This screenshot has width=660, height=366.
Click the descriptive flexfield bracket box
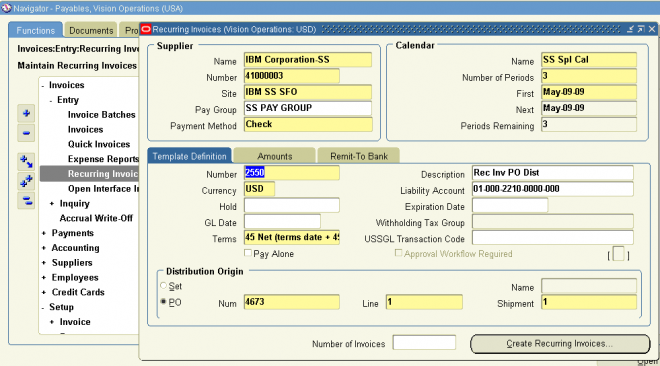click(x=618, y=254)
